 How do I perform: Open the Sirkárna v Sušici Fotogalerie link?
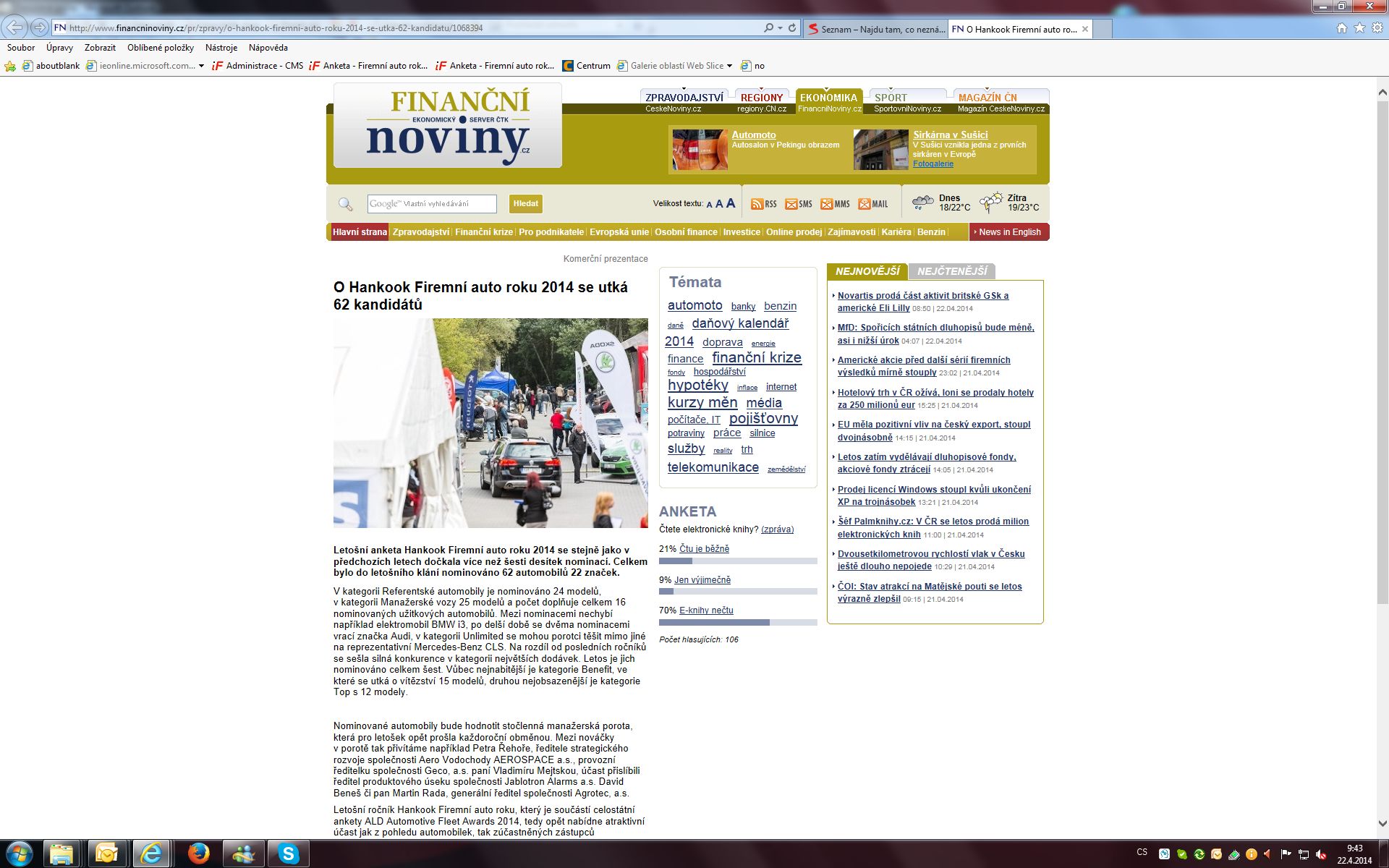click(933, 164)
